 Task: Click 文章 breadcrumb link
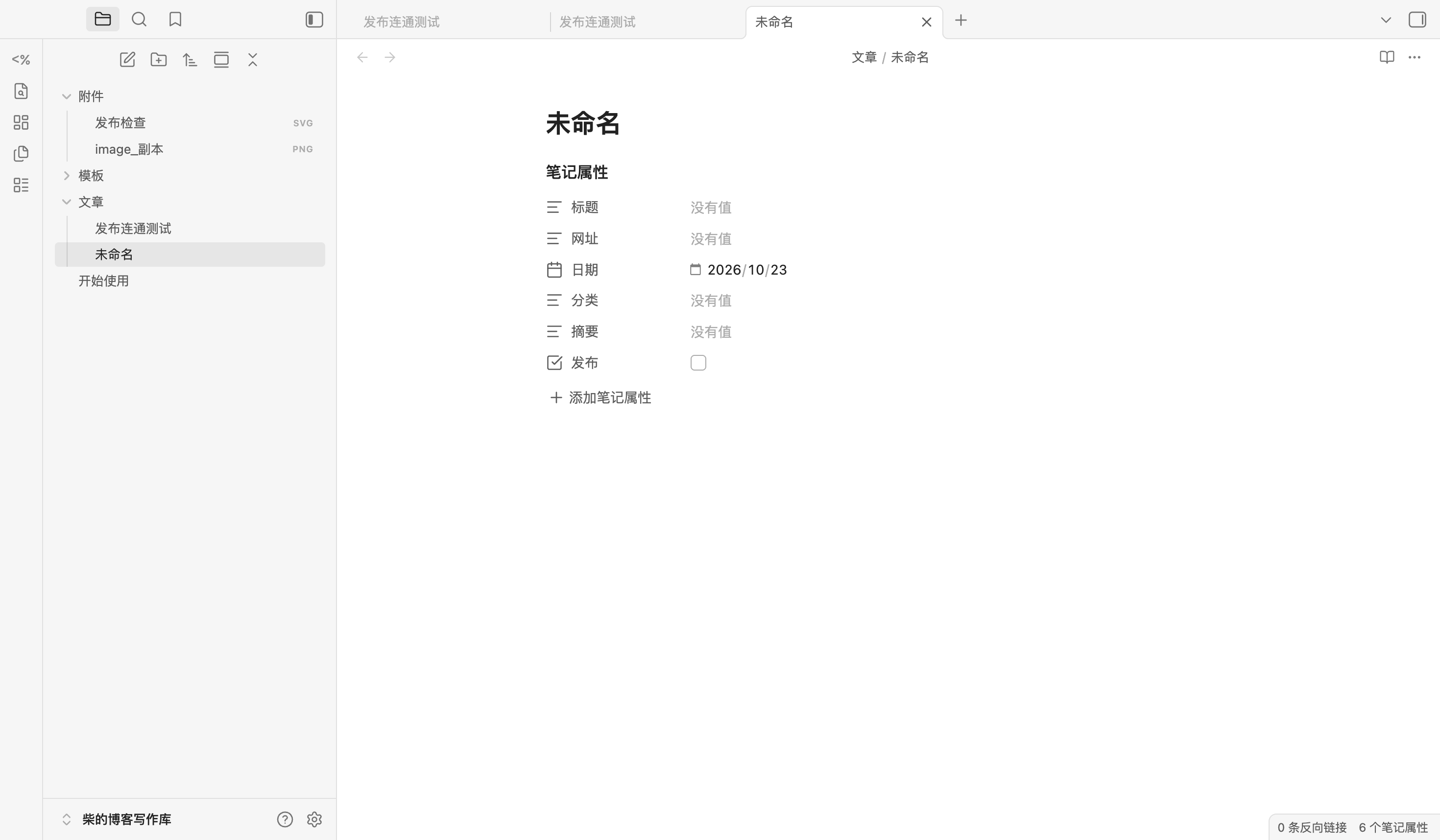tap(864, 57)
